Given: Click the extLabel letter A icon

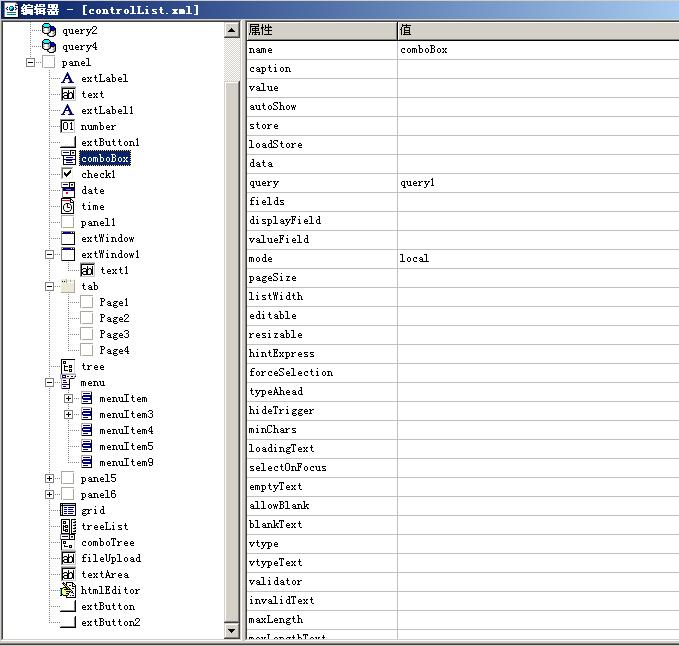Looking at the screenshot, I should pyautogui.click(x=68, y=78).
